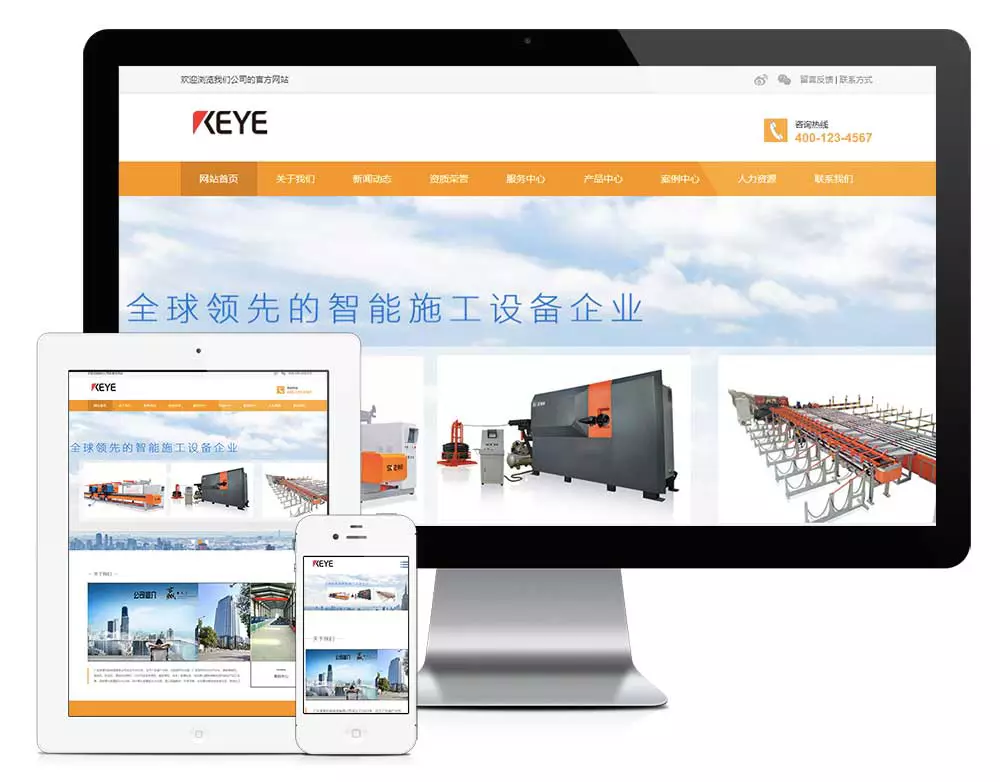The width and height of the screenshot is (1000, 782).
Task: Choose 人力资源 in the navigation bar
Action: (x=756, y=179)
